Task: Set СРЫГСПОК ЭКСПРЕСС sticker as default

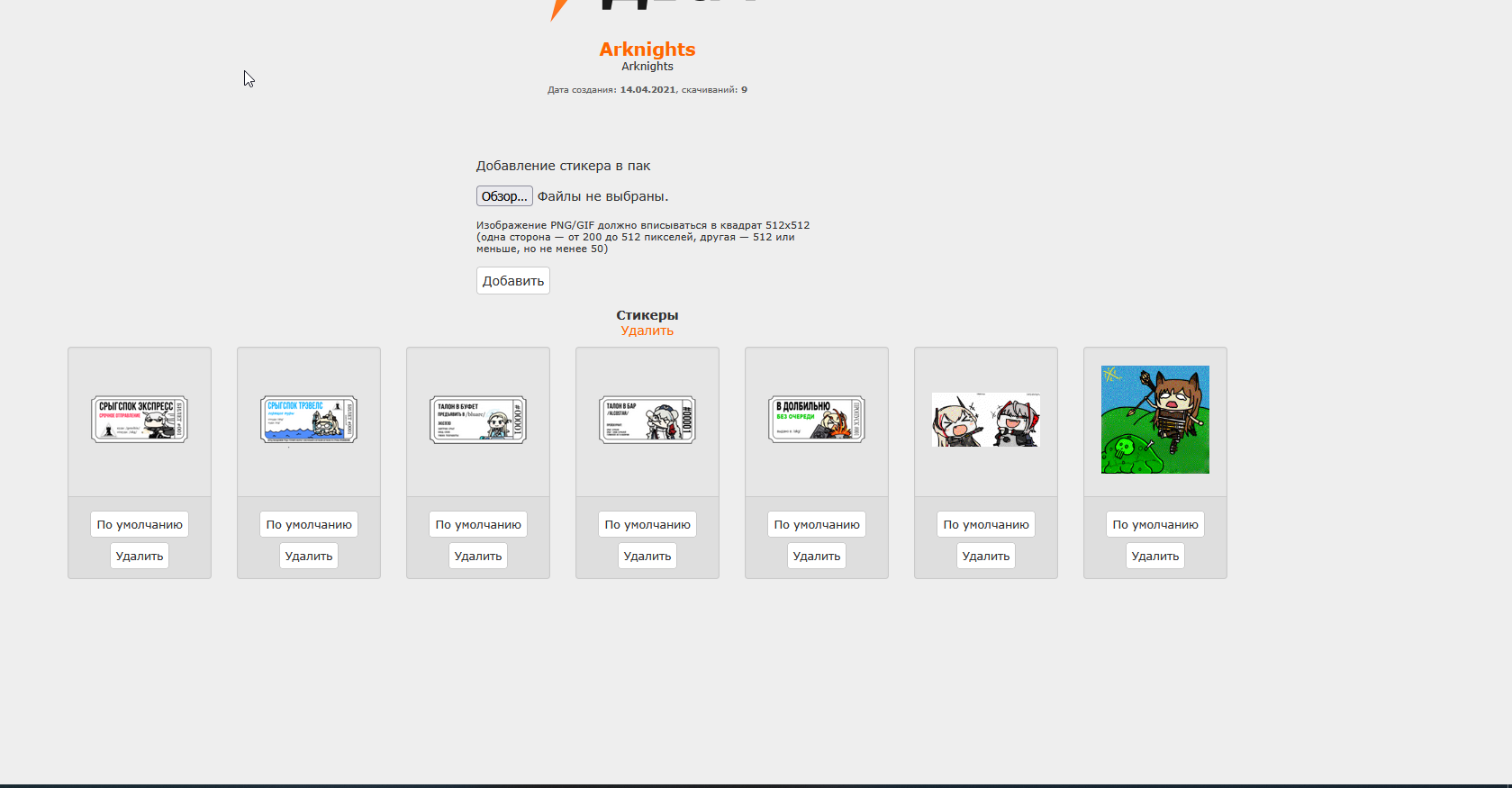Action: [x=140, y=524]
